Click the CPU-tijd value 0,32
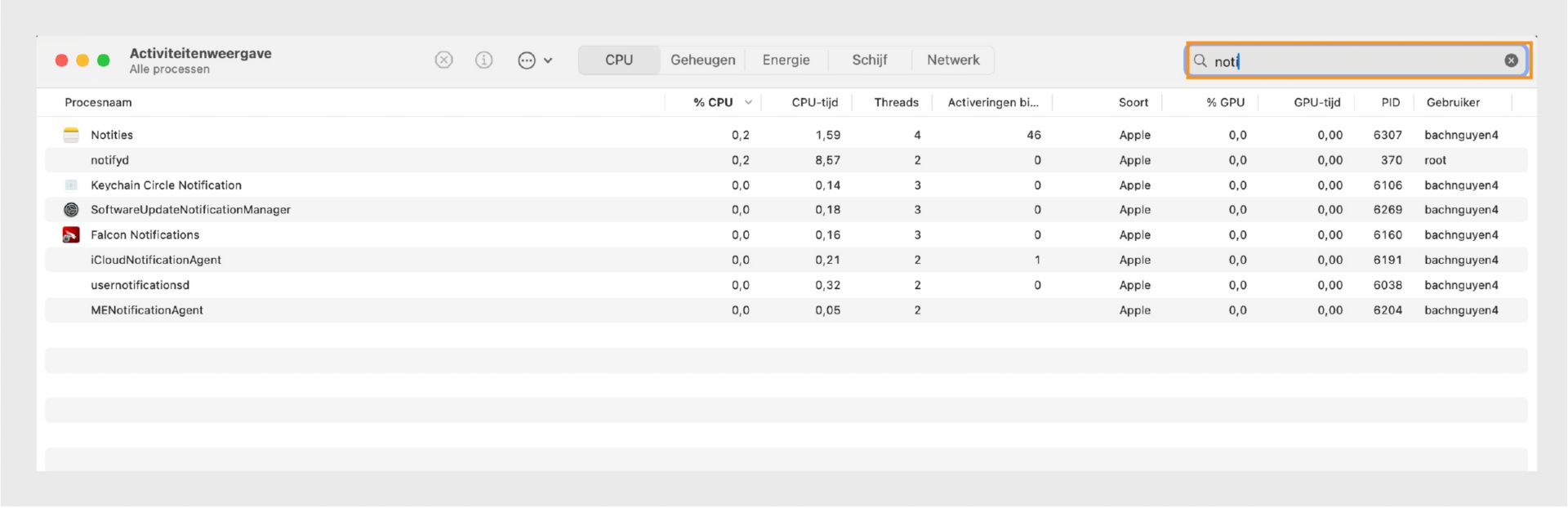 pyautogui.click(x=827, y=285)
